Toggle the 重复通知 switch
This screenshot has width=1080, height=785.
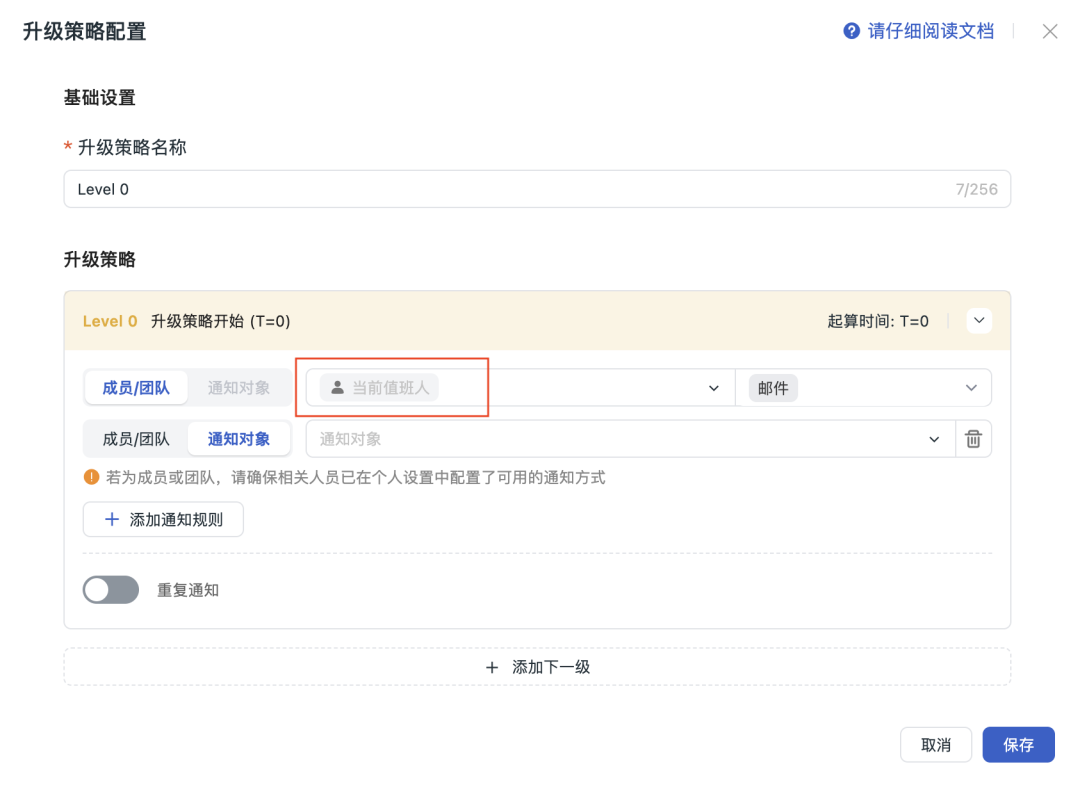(111, 590)
